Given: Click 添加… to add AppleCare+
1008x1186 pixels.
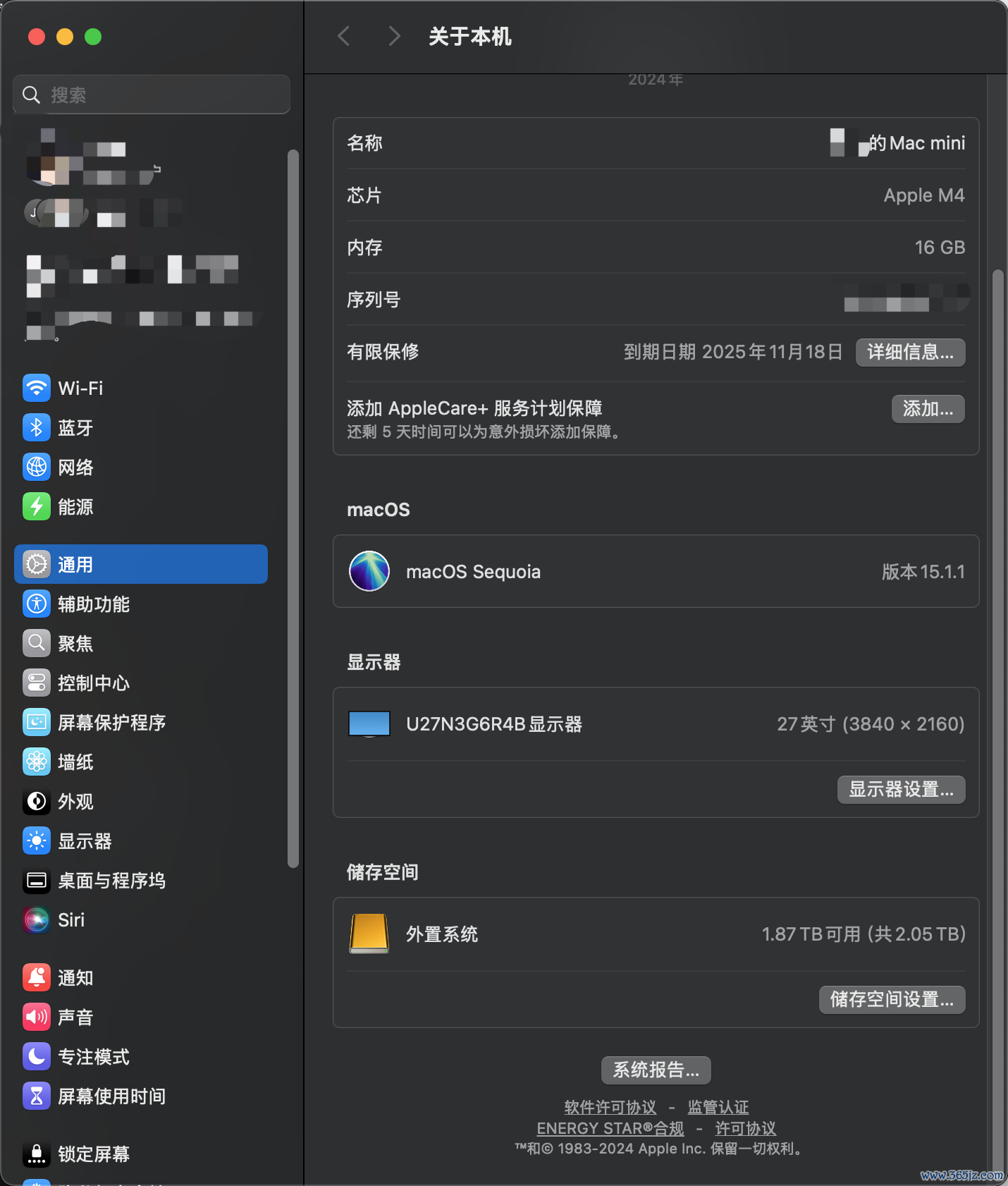Looking at the screenshot, I should click(x=928, y=408).
